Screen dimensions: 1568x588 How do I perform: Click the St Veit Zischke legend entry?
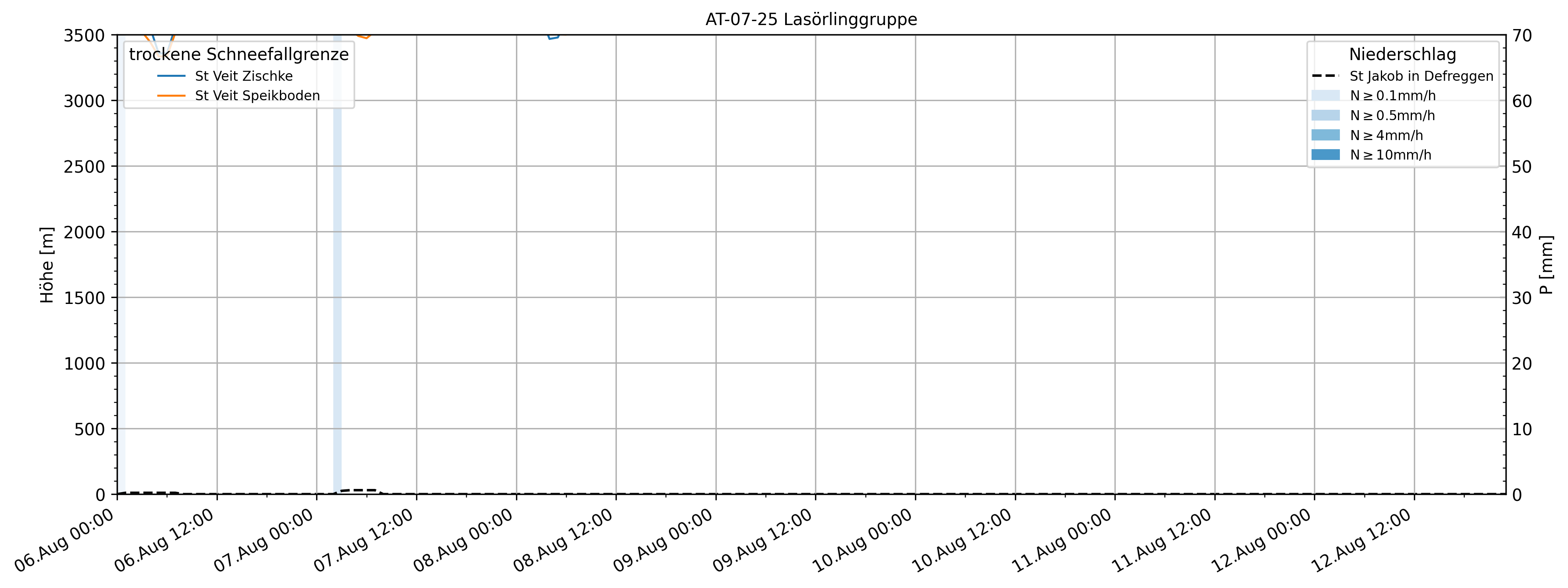click(243, 76)
